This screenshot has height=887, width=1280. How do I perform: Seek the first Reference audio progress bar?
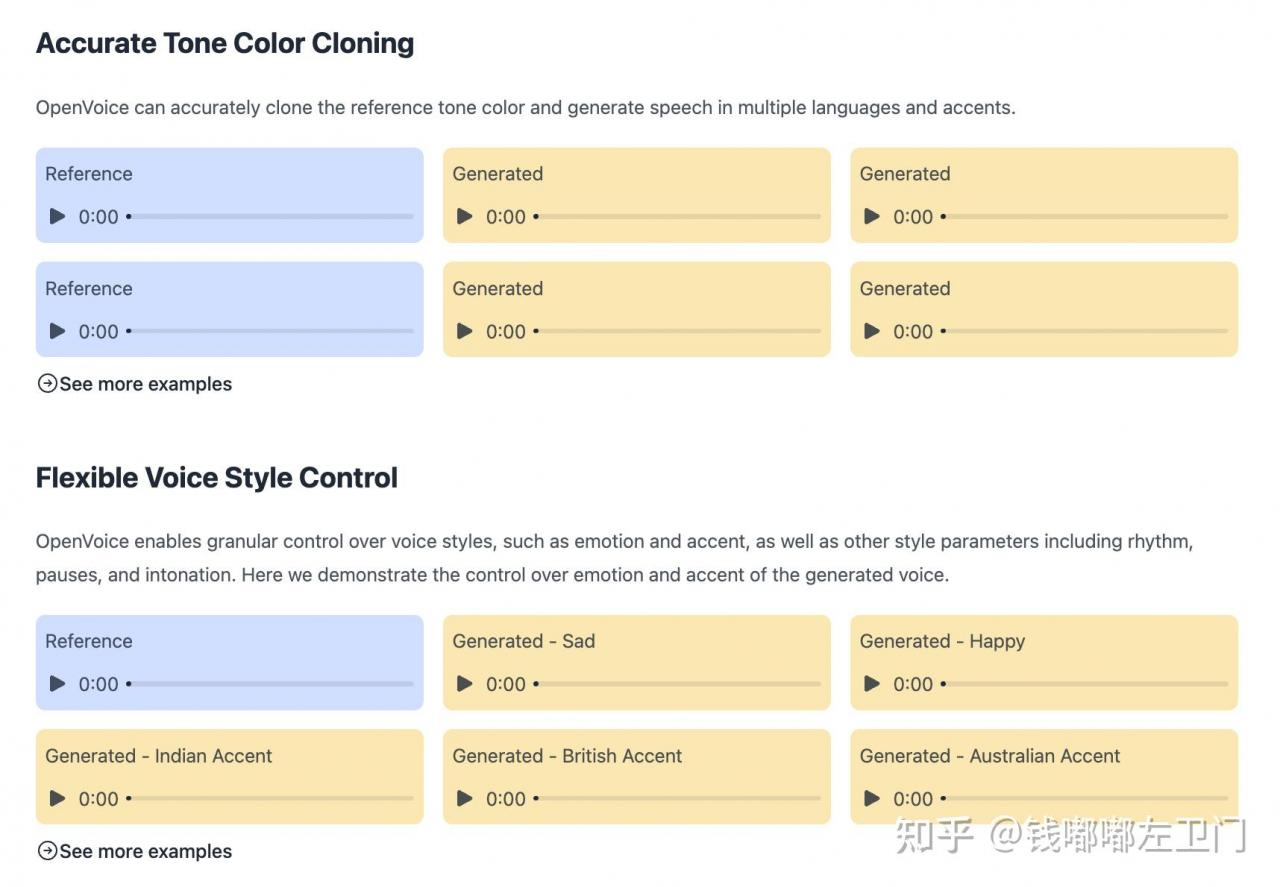click(270, 216)
